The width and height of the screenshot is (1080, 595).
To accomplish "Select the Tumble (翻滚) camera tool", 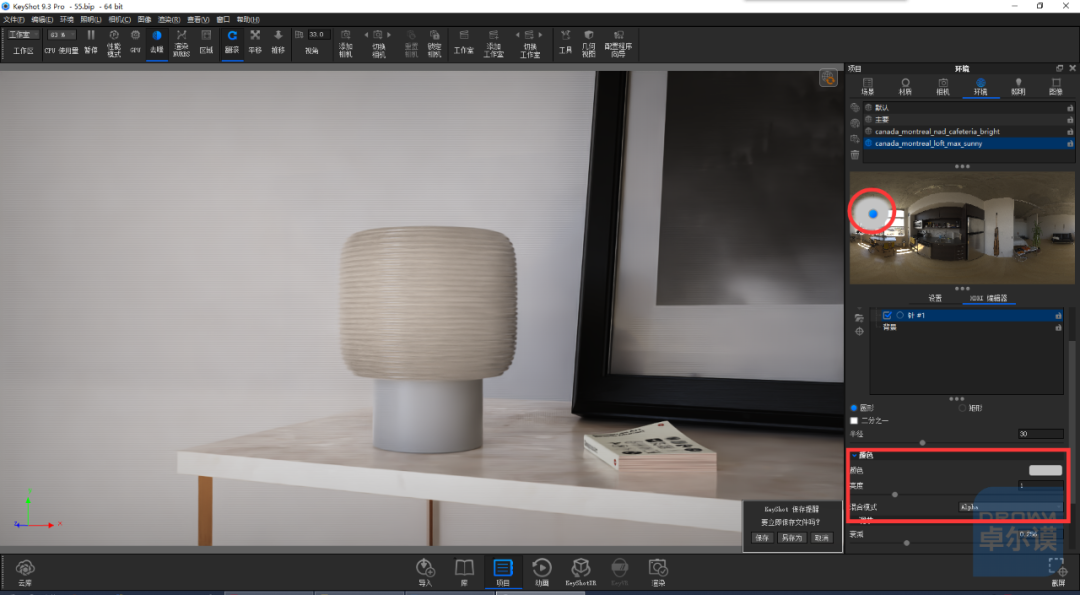I will (x=232, y=36).
